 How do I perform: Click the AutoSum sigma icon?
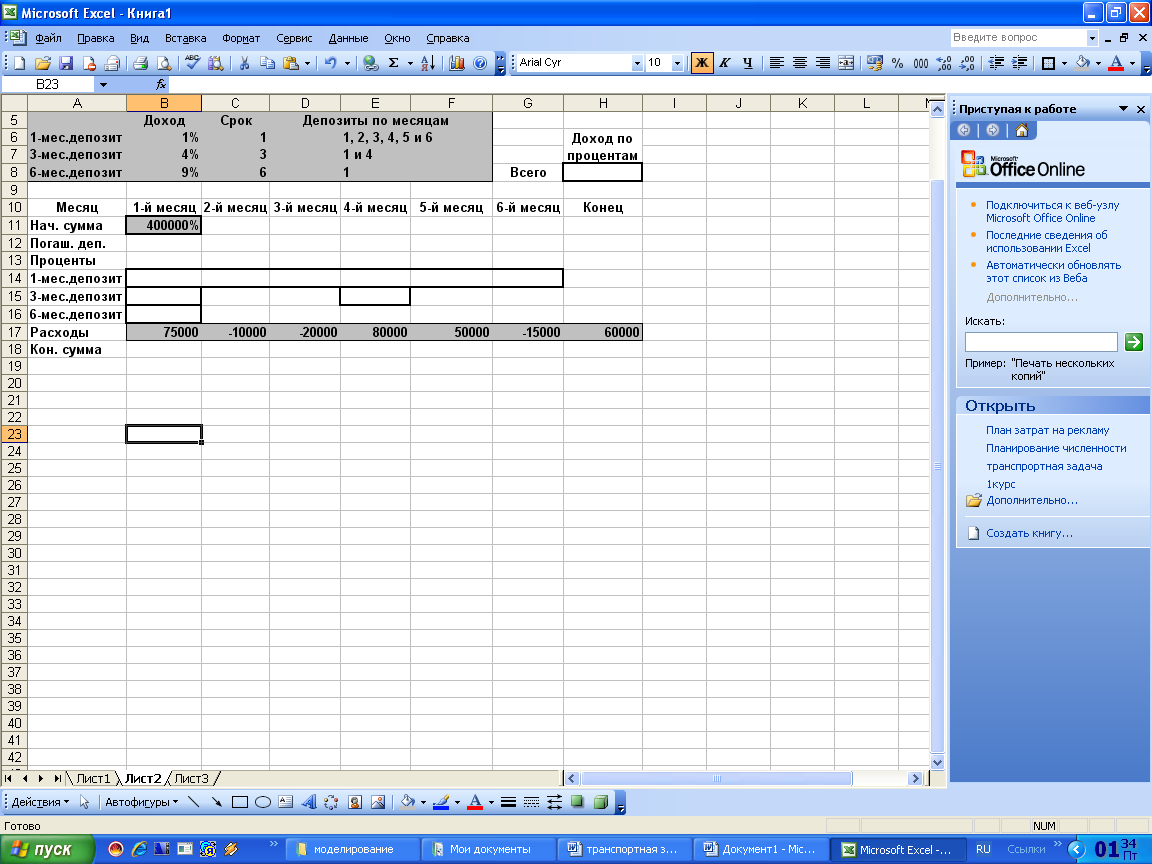point(394,63)
